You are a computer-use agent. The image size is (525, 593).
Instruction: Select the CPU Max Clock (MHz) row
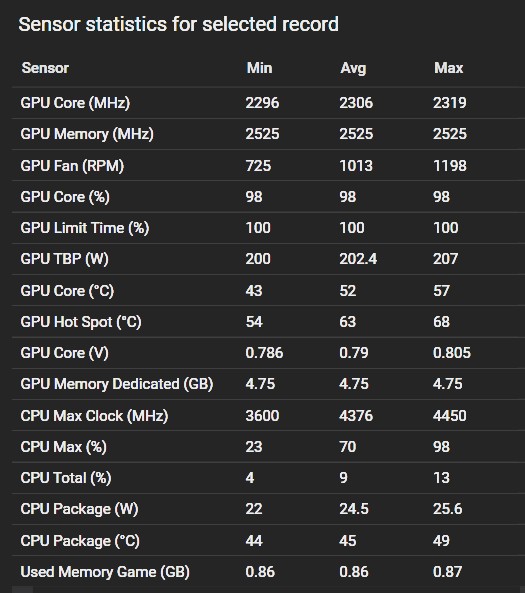pyautogui.click(x=269, y=415)
